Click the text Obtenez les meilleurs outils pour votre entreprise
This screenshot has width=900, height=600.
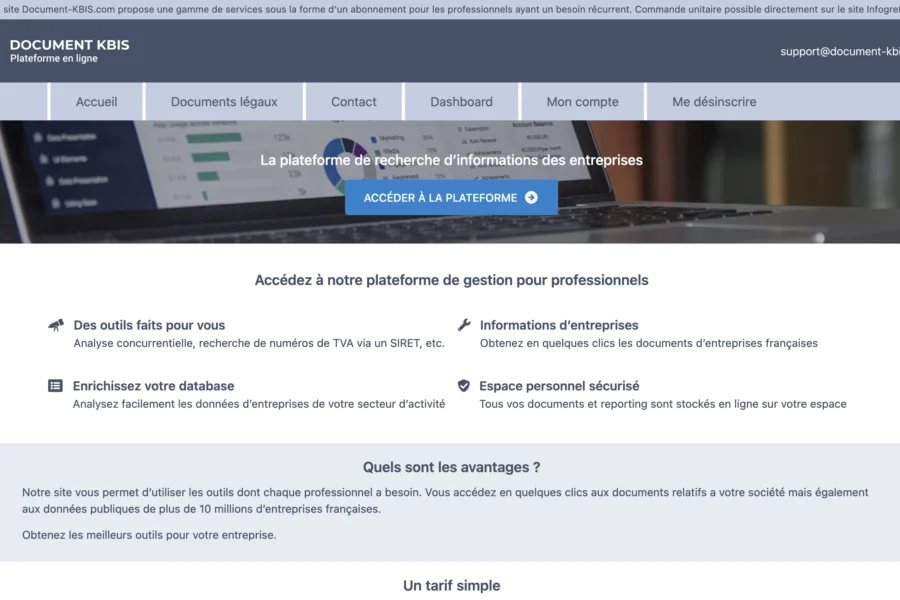point(149,535)
